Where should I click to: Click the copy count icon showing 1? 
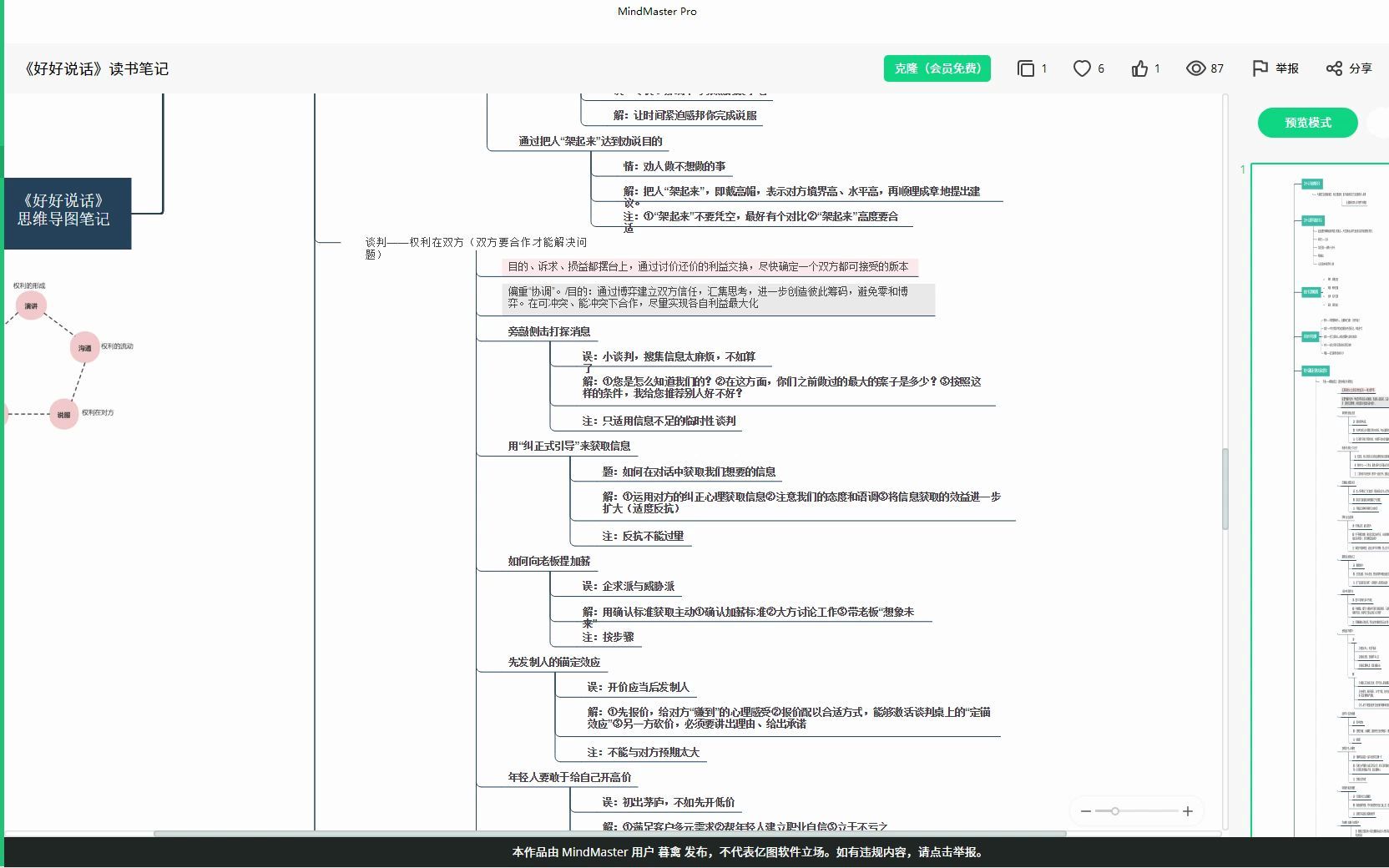[x=1026, y=68]
